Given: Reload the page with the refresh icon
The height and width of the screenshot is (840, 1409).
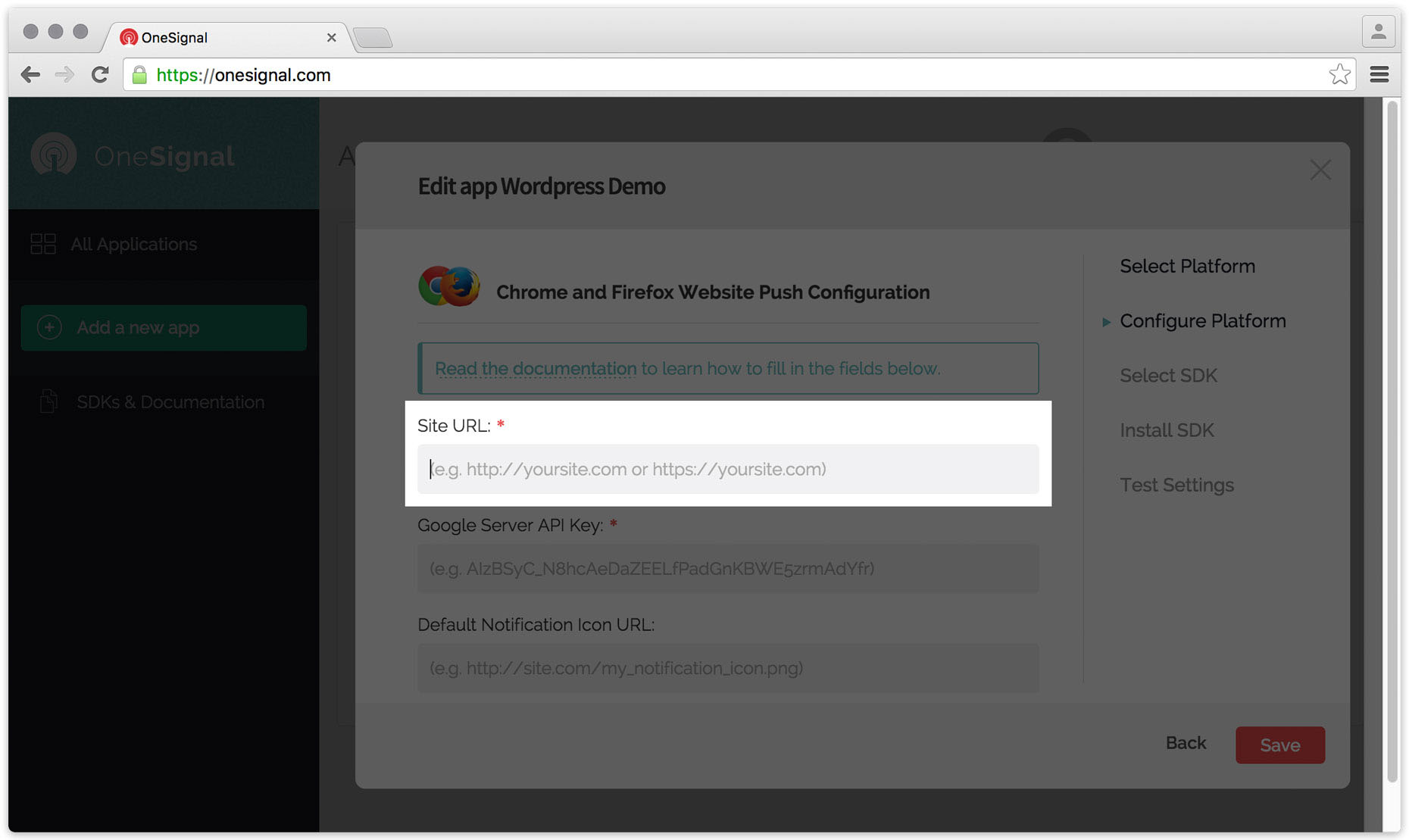Looking at the screenshot, I should coord(100,74).
